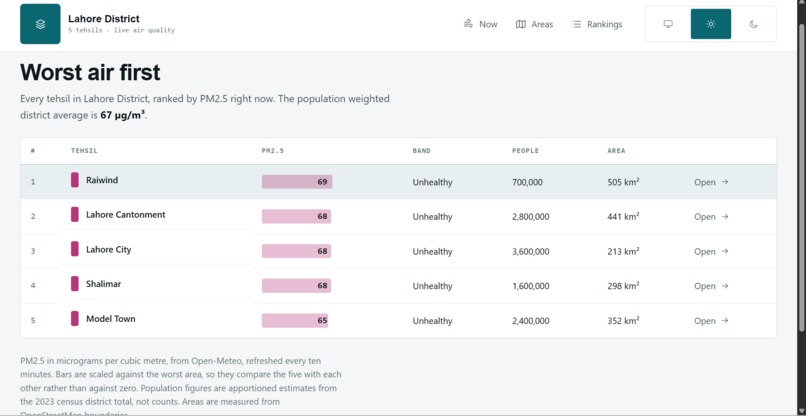
Task: Select the system theme monitor icon
Action: point(668,24)
